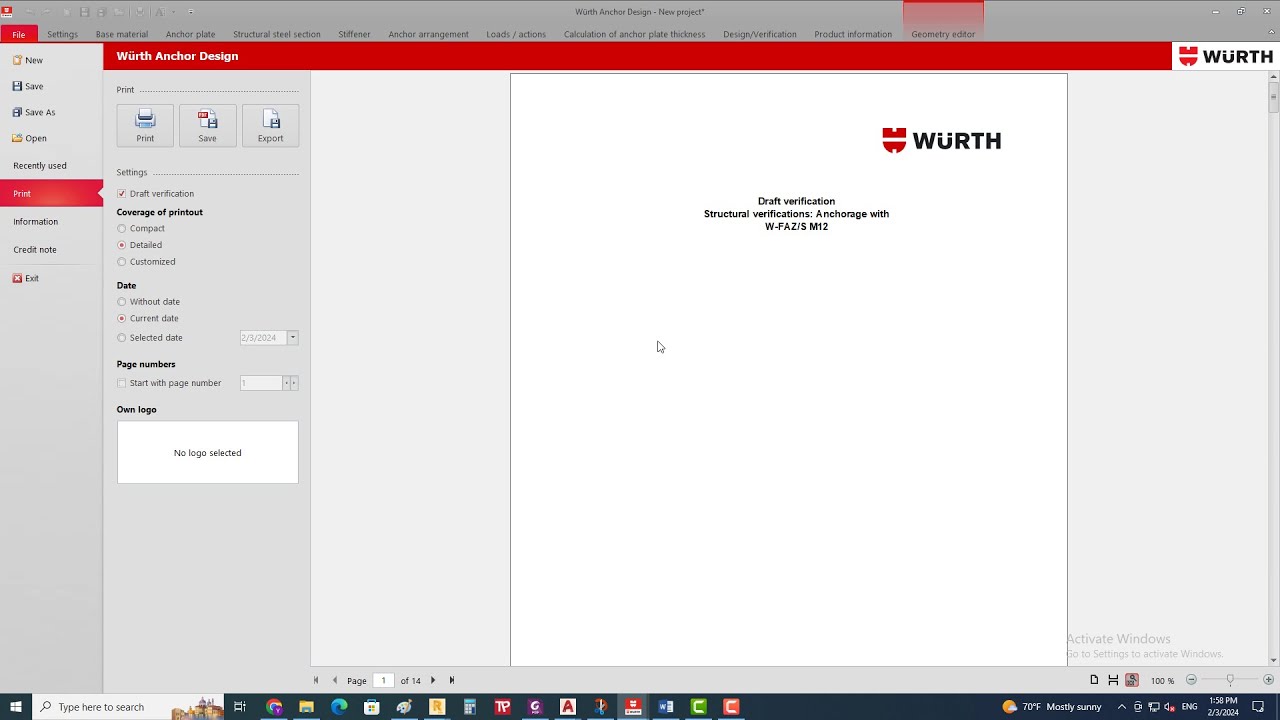The image size is (1280, 720).
Task: Open the quick access toolbar customize dropdown
Action: 191,12
